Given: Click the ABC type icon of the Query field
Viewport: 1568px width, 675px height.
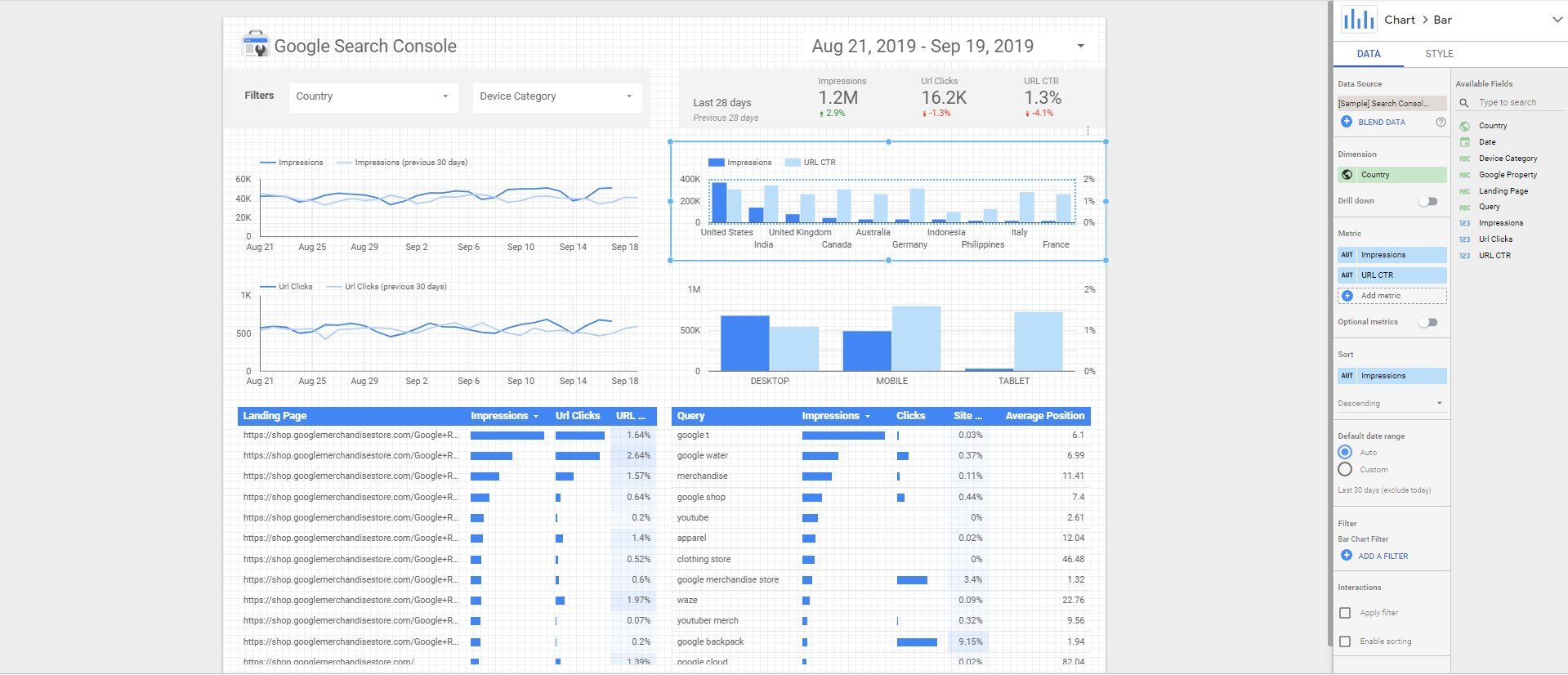Looking at the screenshot, I should coord(1464,208).
